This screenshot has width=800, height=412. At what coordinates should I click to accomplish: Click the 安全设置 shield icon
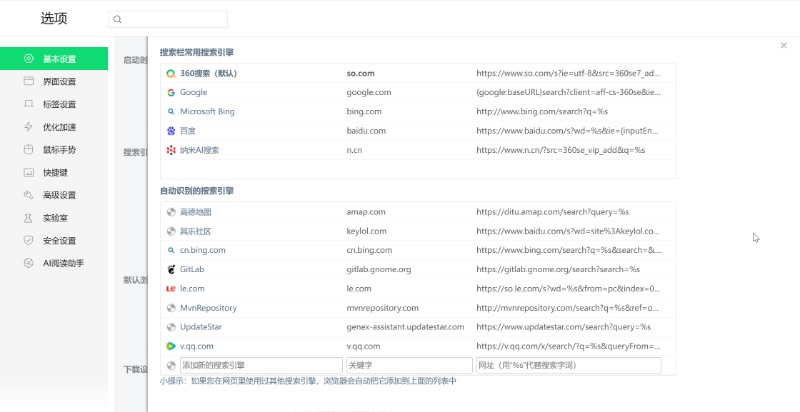pos(29,240)
